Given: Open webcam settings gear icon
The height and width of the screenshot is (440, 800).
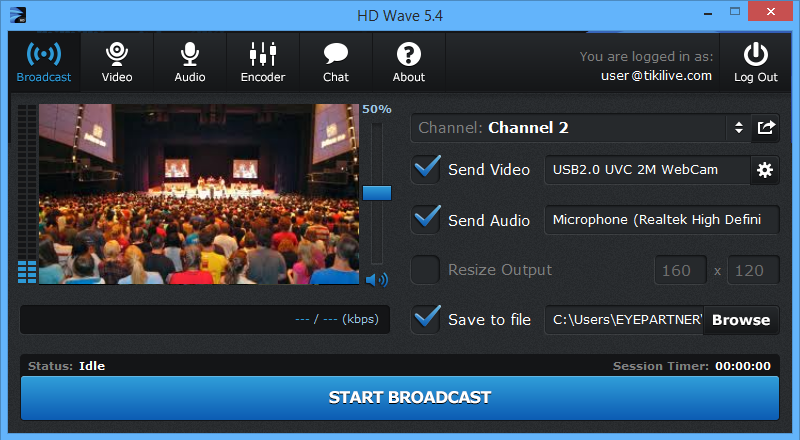Looking at the screenshot, I should click(x=765, y=170).
